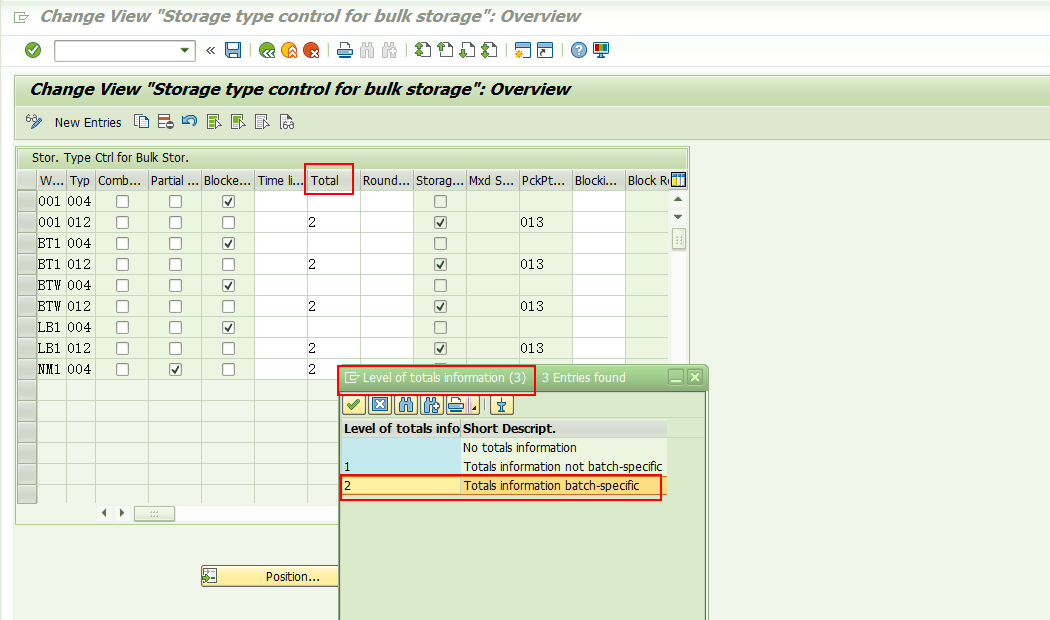This screenshot has width=1050, height=620.
Task: Cancel the popup using the red X icon
Action: [x=379, y=405]
